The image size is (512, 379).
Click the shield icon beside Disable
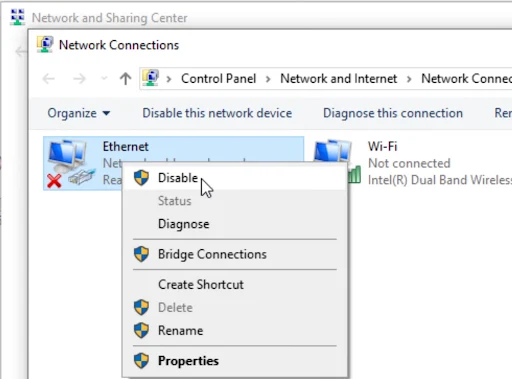[141, 178]
